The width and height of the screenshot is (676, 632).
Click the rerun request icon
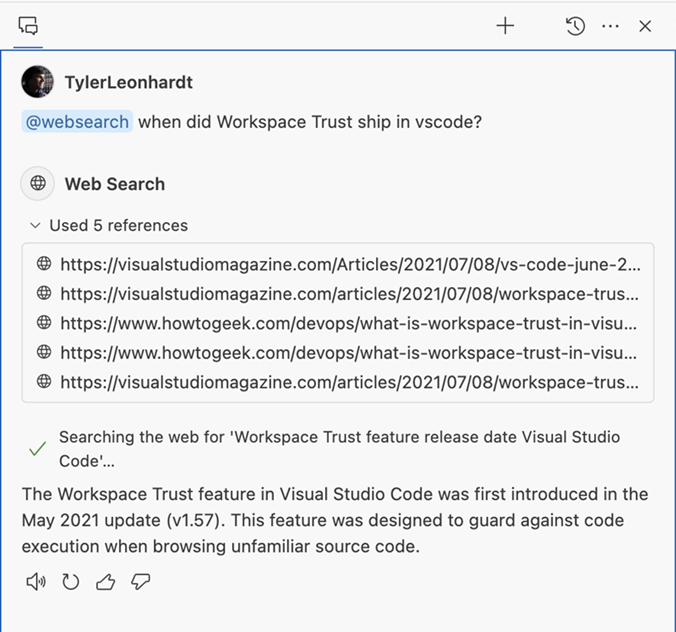pos(71,582)
